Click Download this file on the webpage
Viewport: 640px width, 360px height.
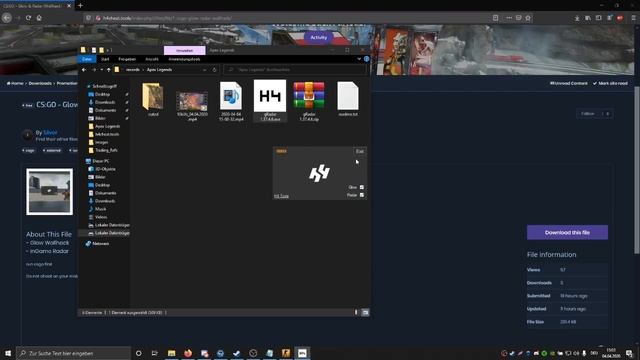(567, 232)
